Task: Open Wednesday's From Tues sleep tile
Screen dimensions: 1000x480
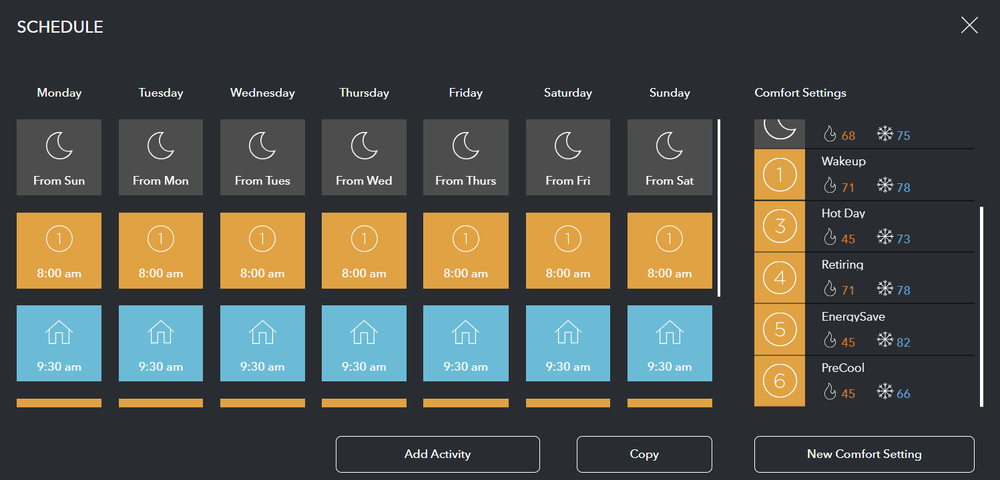Action: pos(262,157)
